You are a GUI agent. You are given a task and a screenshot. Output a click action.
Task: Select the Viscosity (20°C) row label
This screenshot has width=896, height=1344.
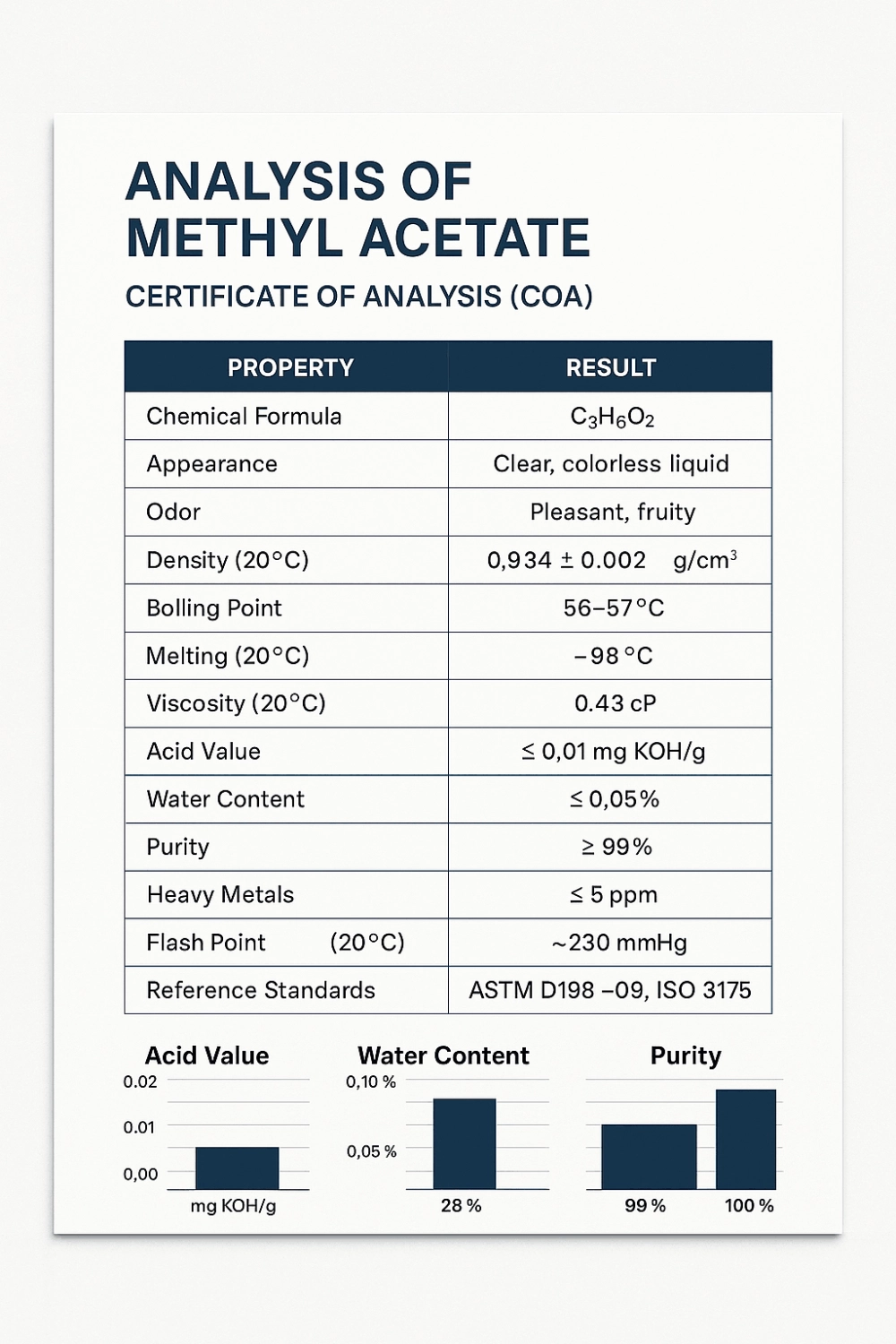tap(237, 703)
